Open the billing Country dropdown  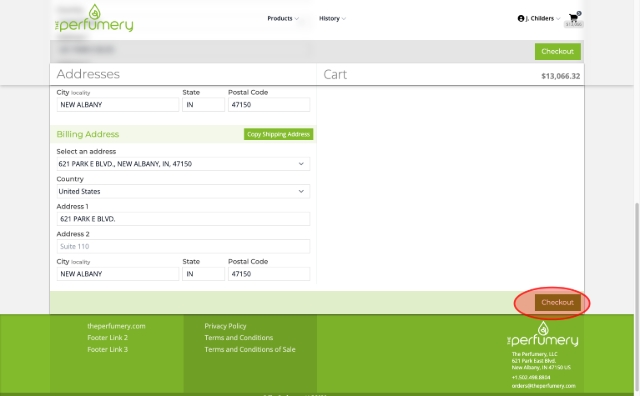[x=183, y=191]
